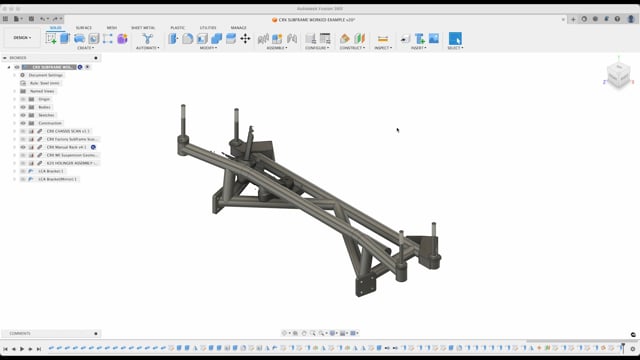
Task: Select the Shell tool
Action: 202,38
